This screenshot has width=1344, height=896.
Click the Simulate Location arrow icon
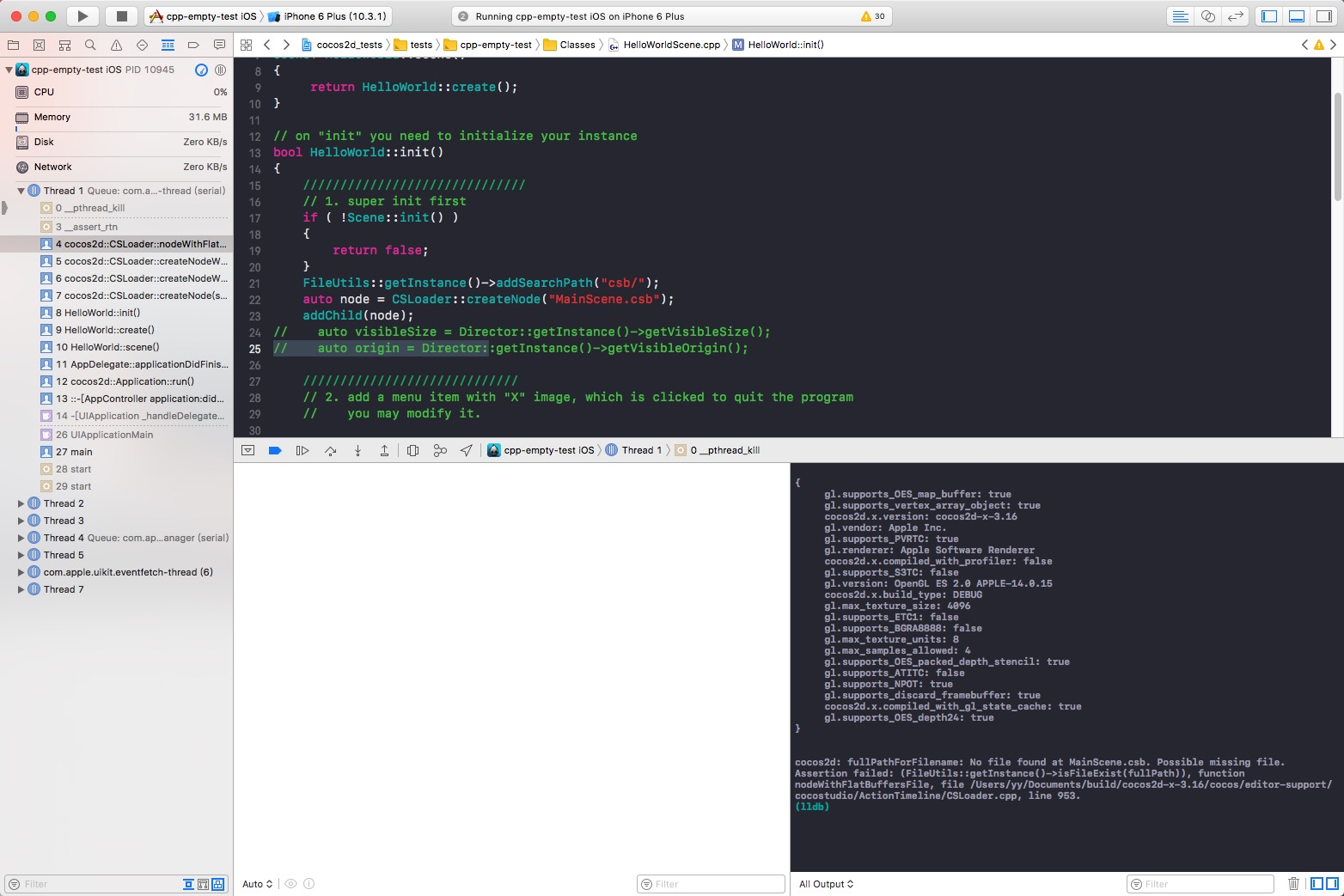tap(466, 450)
